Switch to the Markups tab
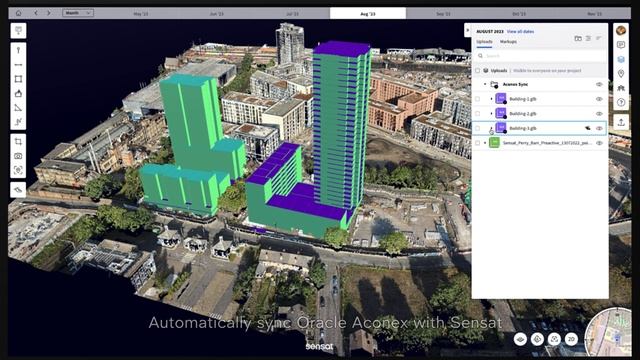640x360 pixels. [x=508, y=42]
